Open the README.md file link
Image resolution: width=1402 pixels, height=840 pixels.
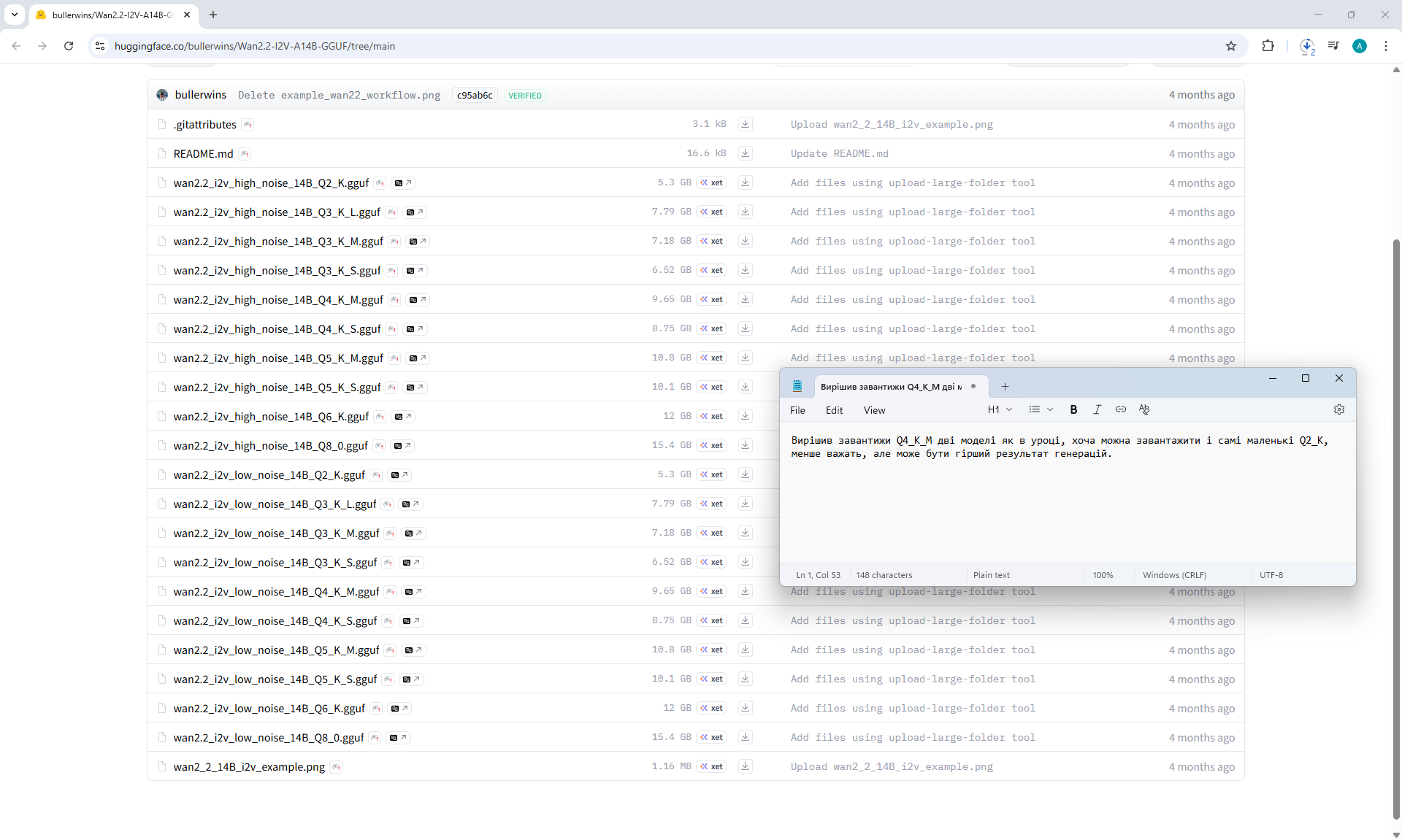pos(203,154)
